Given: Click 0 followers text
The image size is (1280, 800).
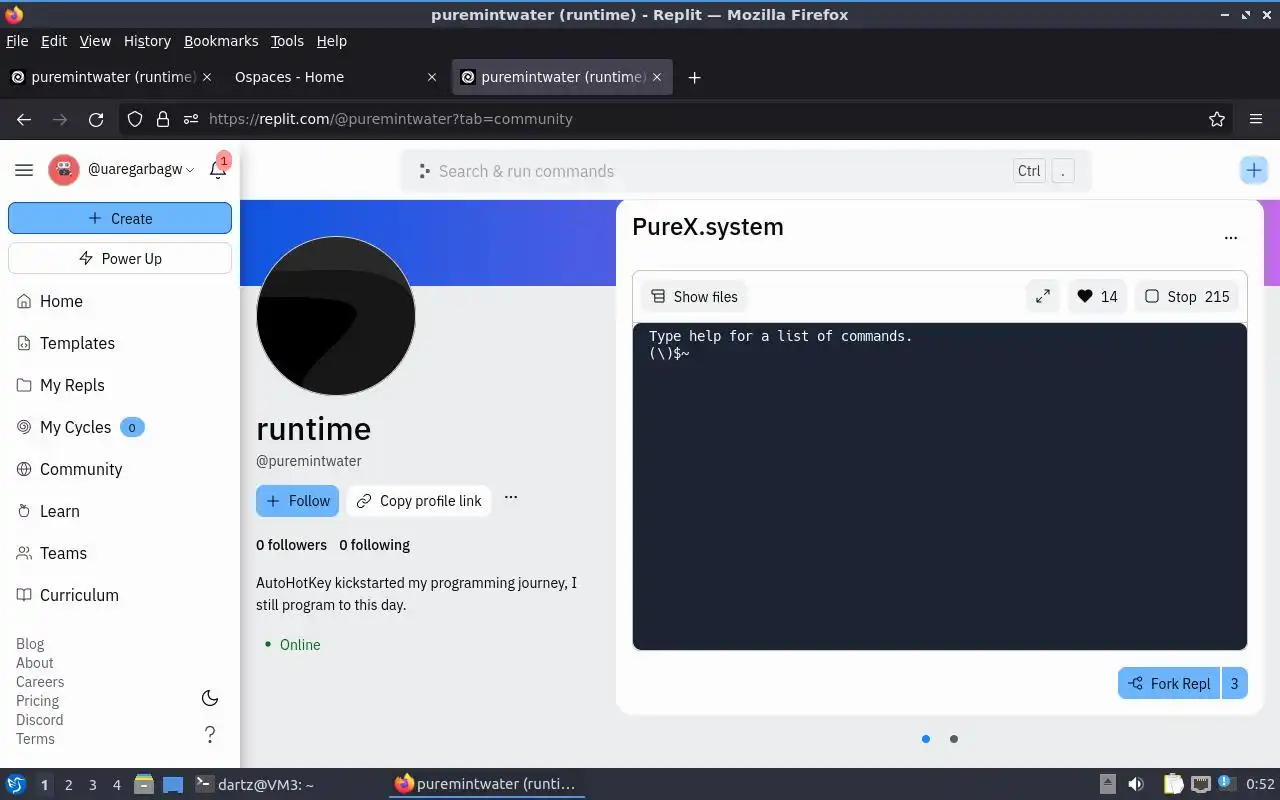Looking at the screenshot, I should (291, 545).
